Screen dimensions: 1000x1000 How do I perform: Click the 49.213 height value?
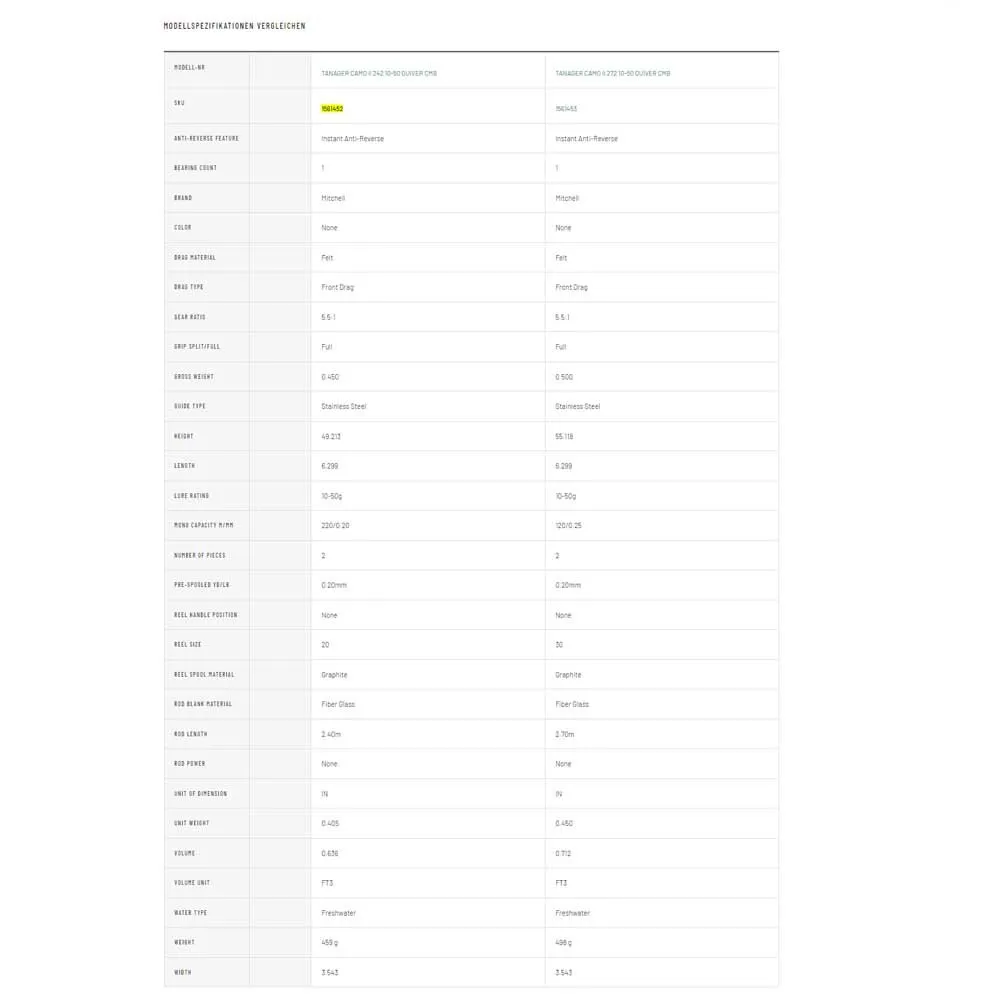pyautogui.click(x=332, y=436)
